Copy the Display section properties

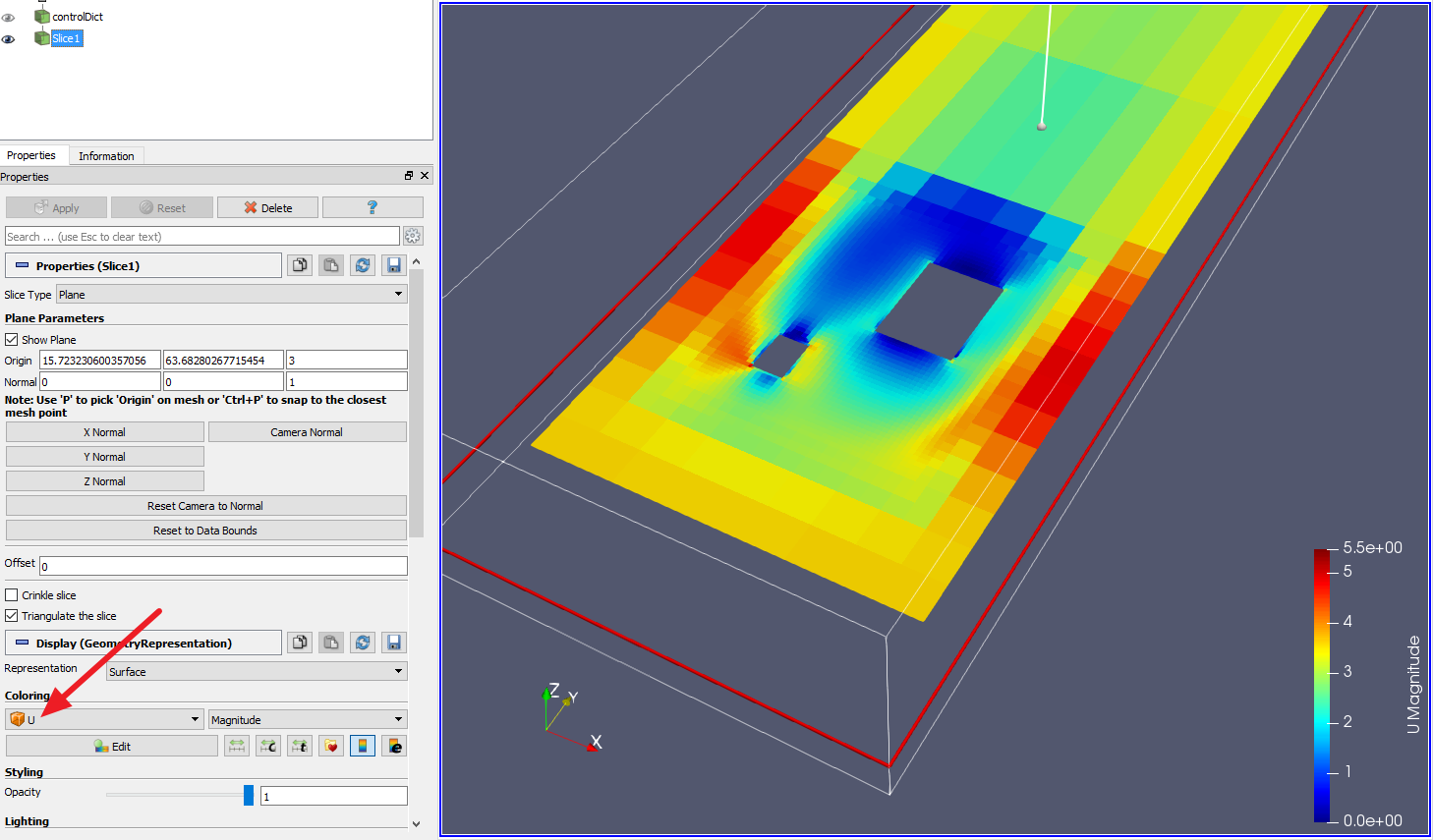click(x=300, y=643)
